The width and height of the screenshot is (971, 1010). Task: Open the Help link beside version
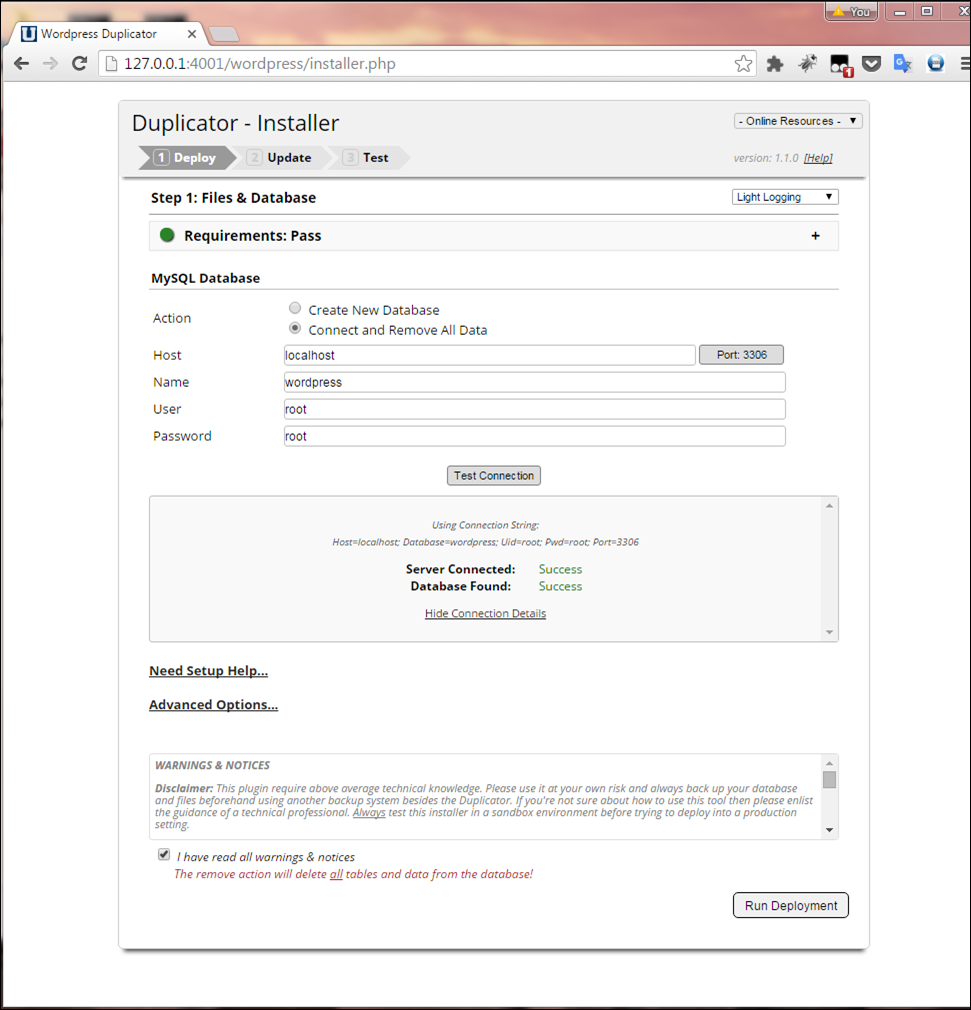(818, 158)
